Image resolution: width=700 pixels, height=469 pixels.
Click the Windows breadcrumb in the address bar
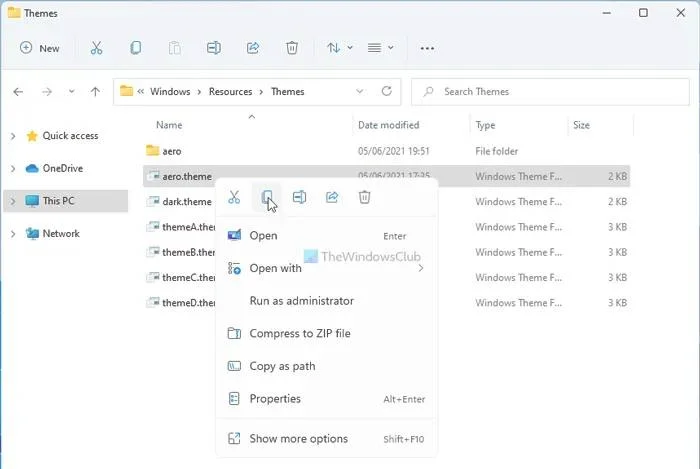[x=170, y=91]
